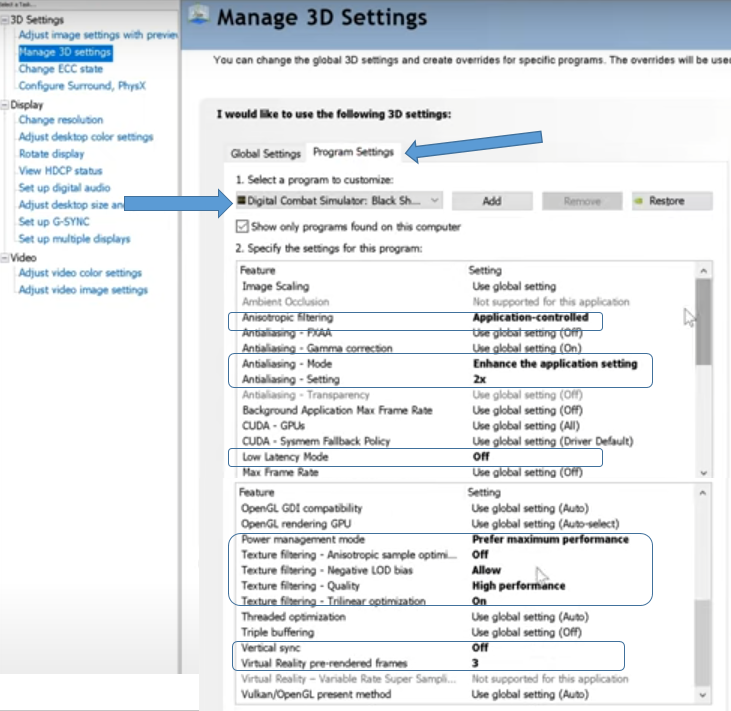Viewport: 731px width, 711px height.
Task: Click the Remove button
Action: coord(582,201)
